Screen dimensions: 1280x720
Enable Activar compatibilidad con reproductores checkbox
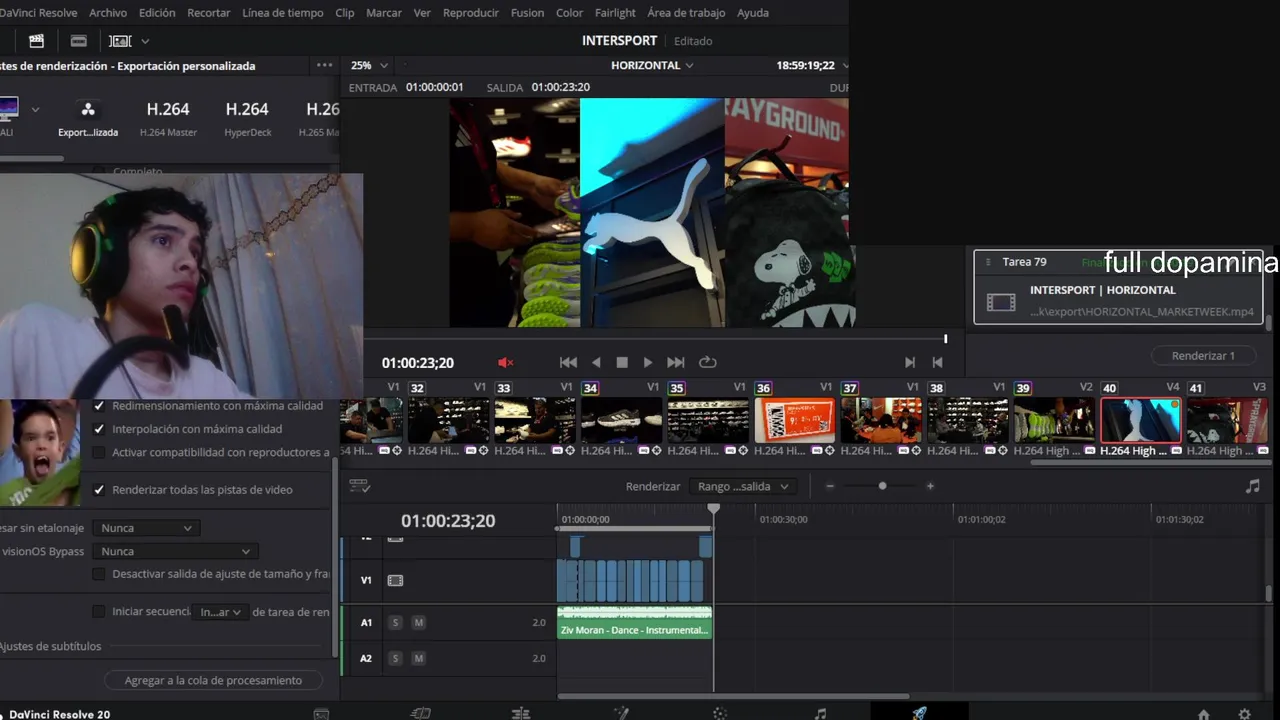99,452
